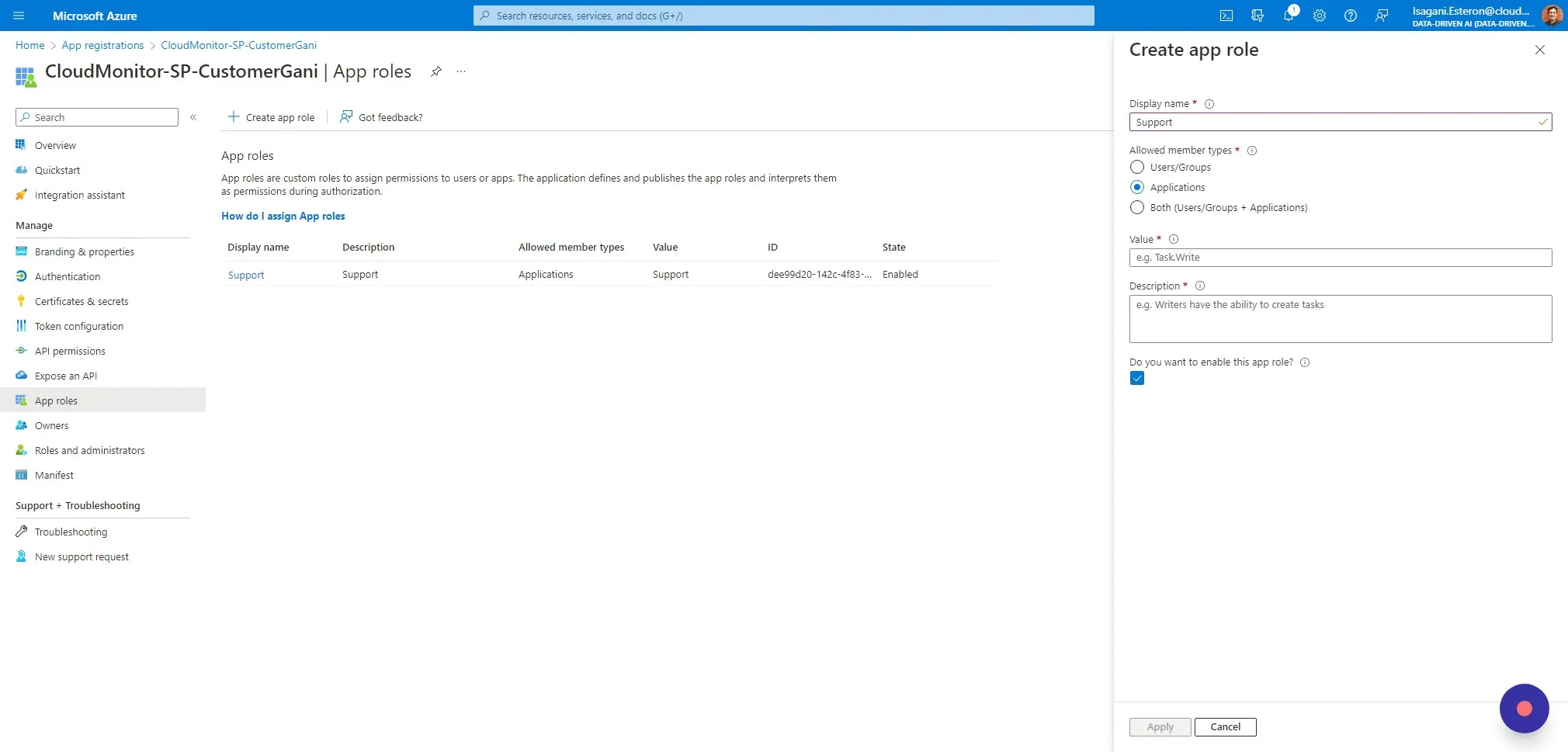Screen dimensions: 1568x752
Task: Show info tooltip for enable app role
Action: click(1305, 362)
